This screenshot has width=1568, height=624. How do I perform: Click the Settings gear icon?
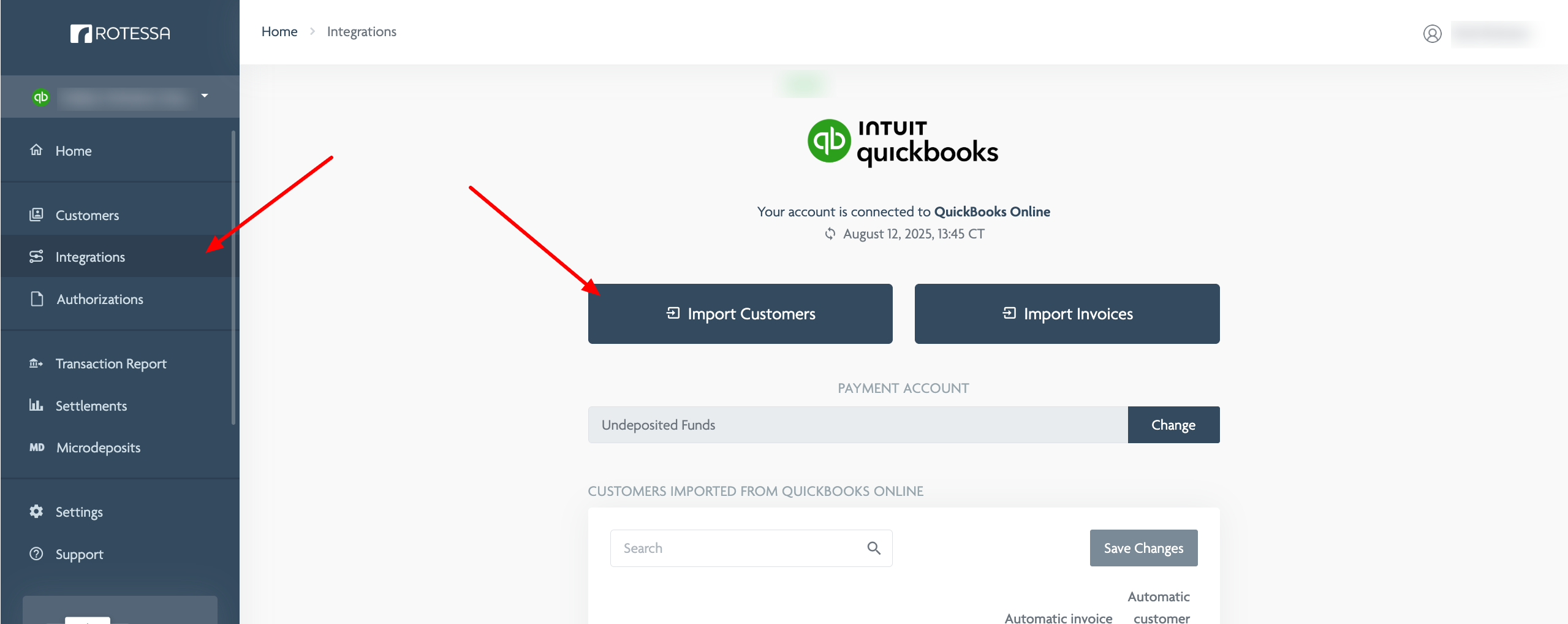point(36,511)
